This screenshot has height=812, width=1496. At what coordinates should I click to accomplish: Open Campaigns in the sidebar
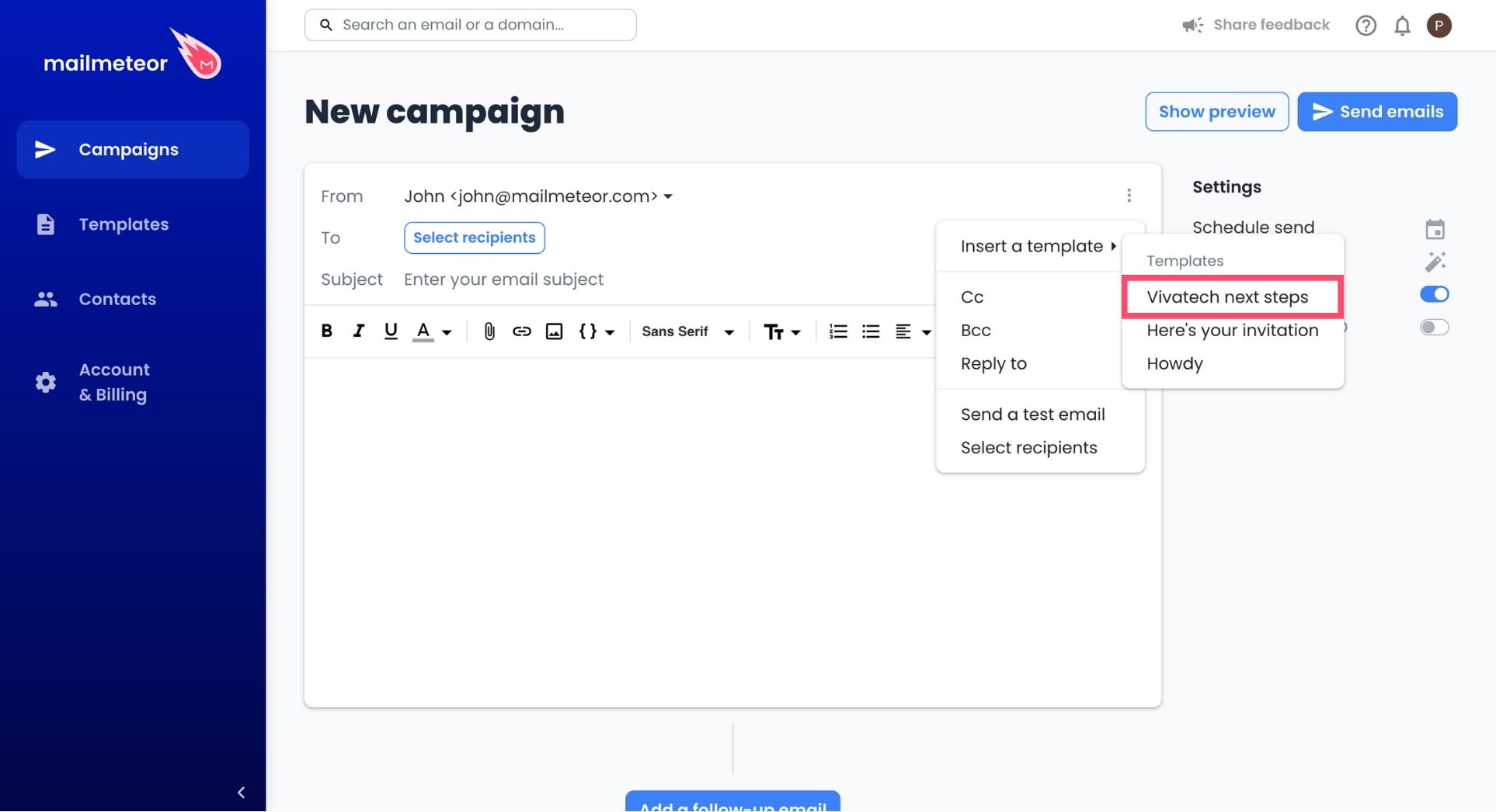[133, 150]
